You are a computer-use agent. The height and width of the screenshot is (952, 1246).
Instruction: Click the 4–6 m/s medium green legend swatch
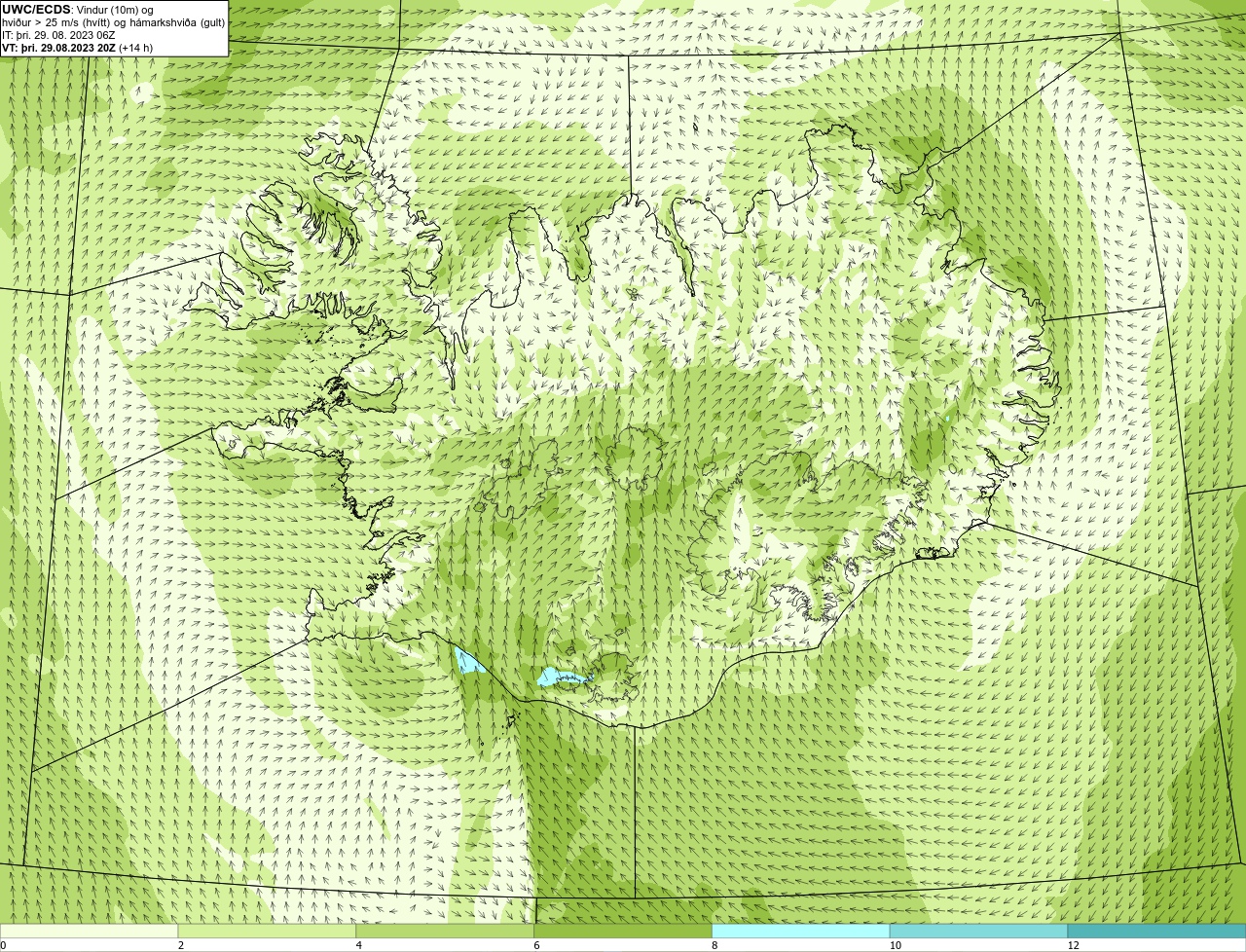pos(445,932)
